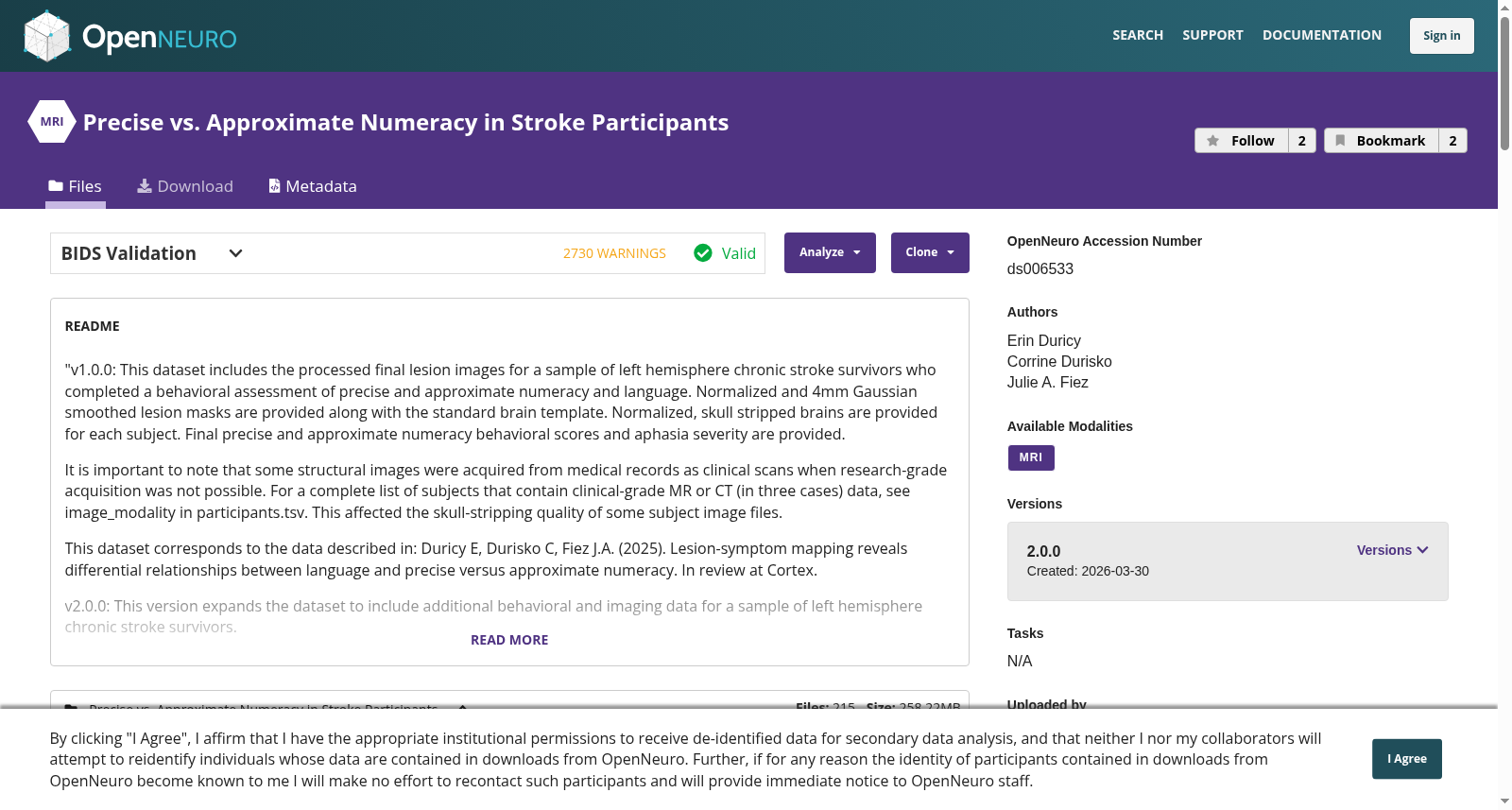Click the green Valid checkmark icon
The image size is (1512, 810).
(x=703, y=253)
